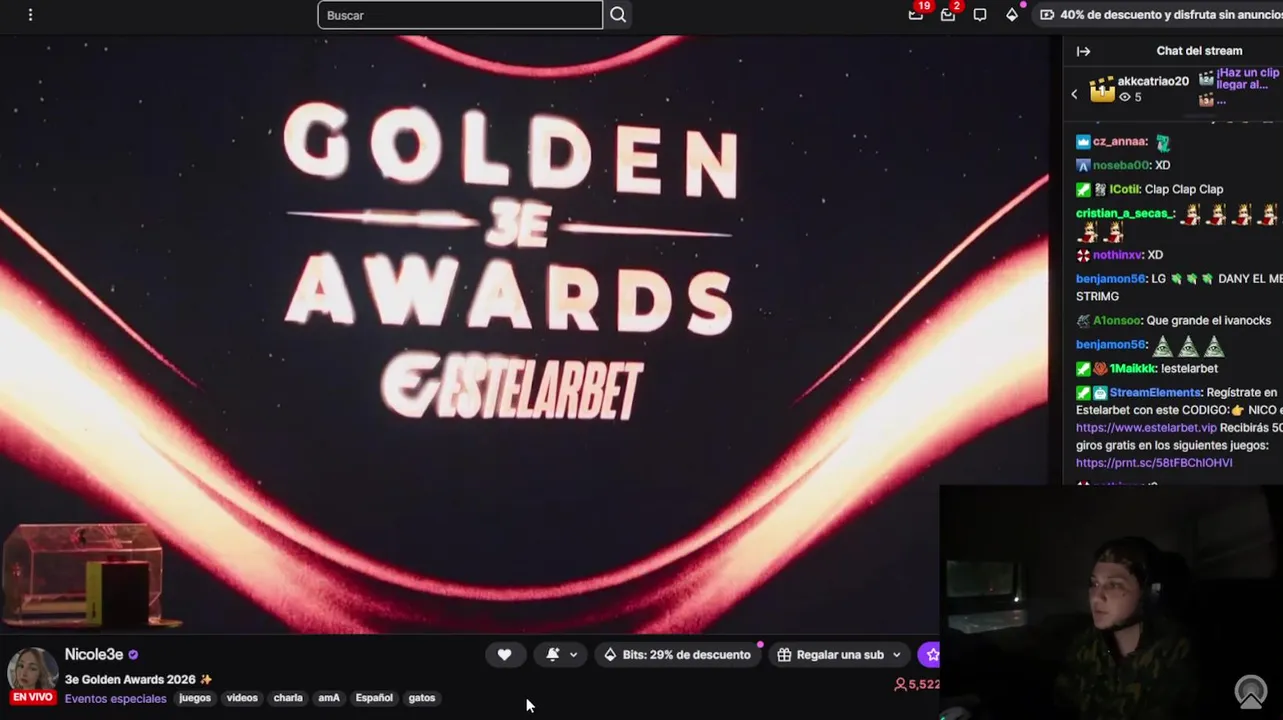Click benjamon56 on the DANY EL ME message
This screenshot has height=720, width=1283.
(1110, 279)
